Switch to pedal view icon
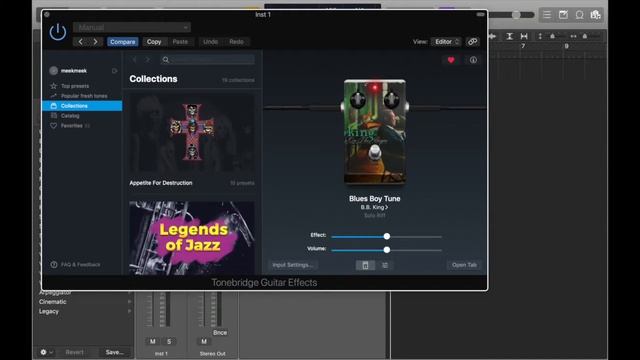 coord(365,265)
